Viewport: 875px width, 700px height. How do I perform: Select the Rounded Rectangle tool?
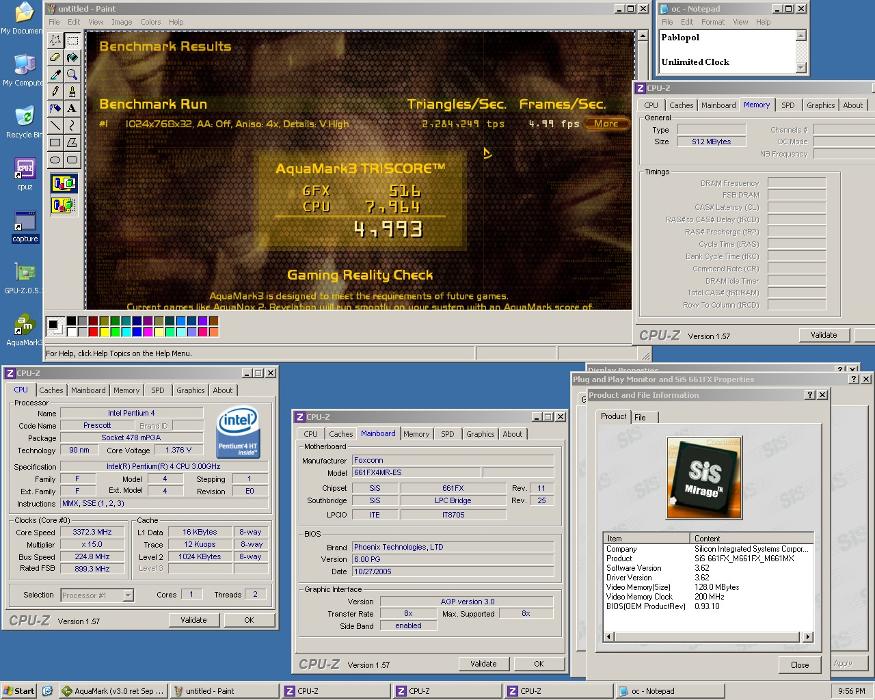click(72, 160)
